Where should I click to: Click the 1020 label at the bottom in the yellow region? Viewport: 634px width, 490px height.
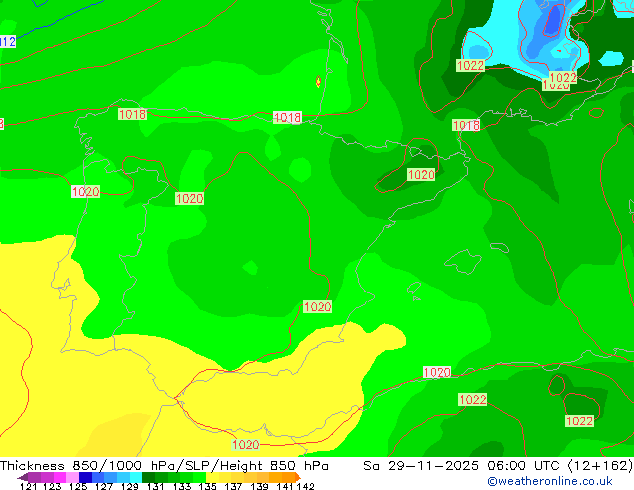click(246, 445)
